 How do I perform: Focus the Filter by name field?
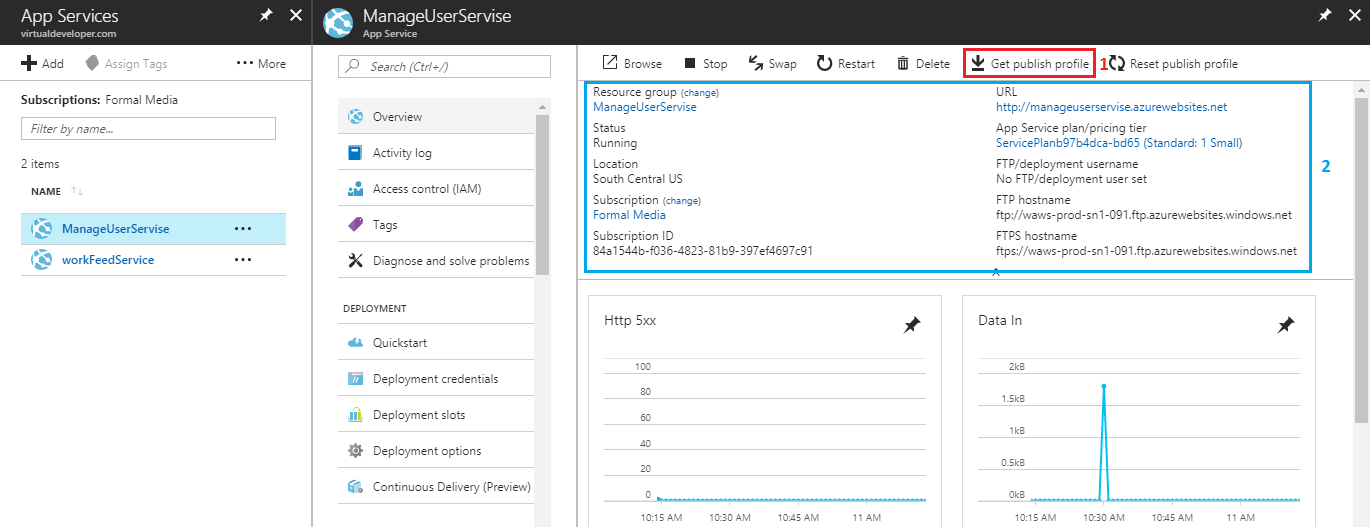click(x=148, y=128)
